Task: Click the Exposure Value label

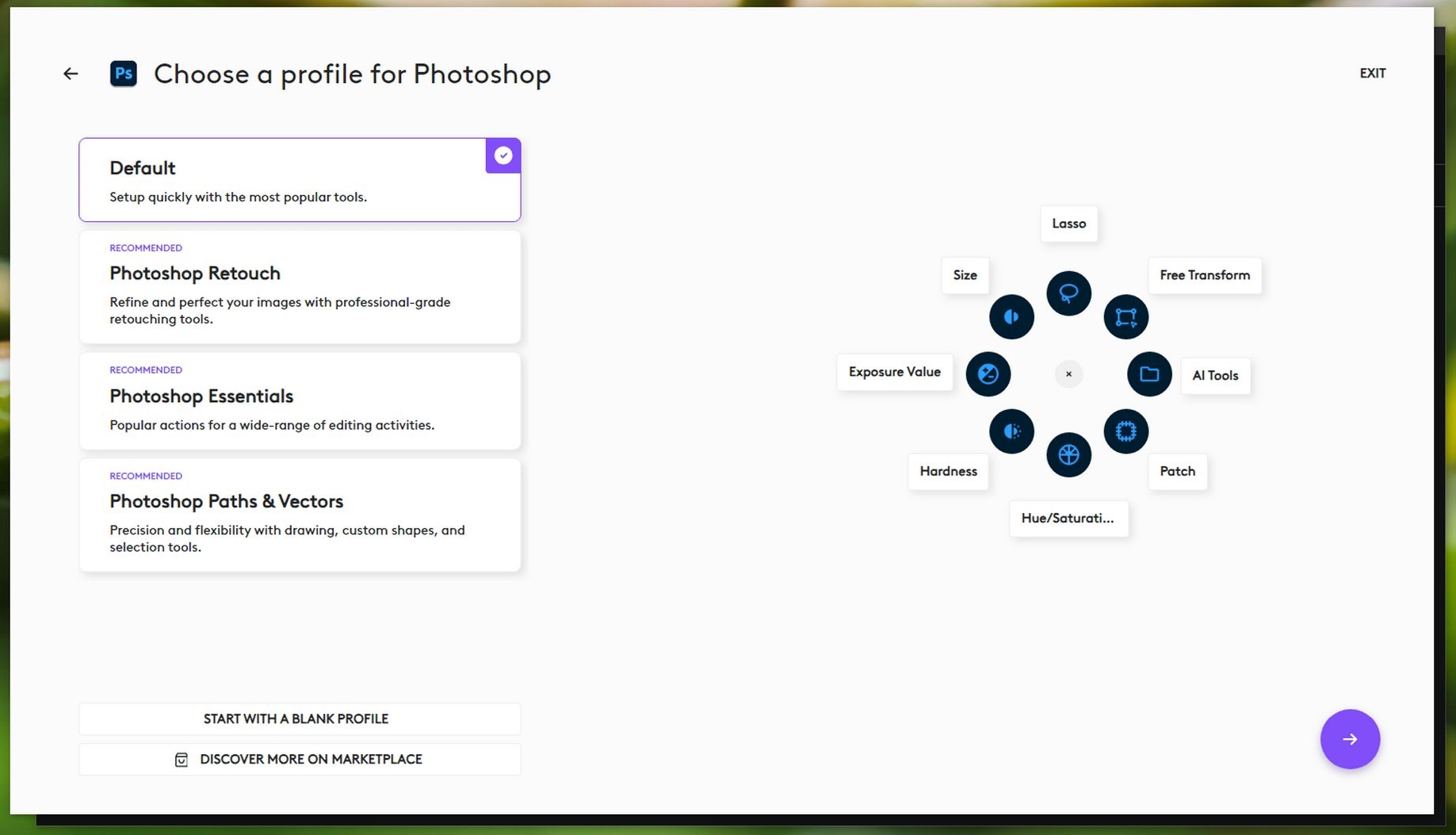Action: (x=894, y=372)
